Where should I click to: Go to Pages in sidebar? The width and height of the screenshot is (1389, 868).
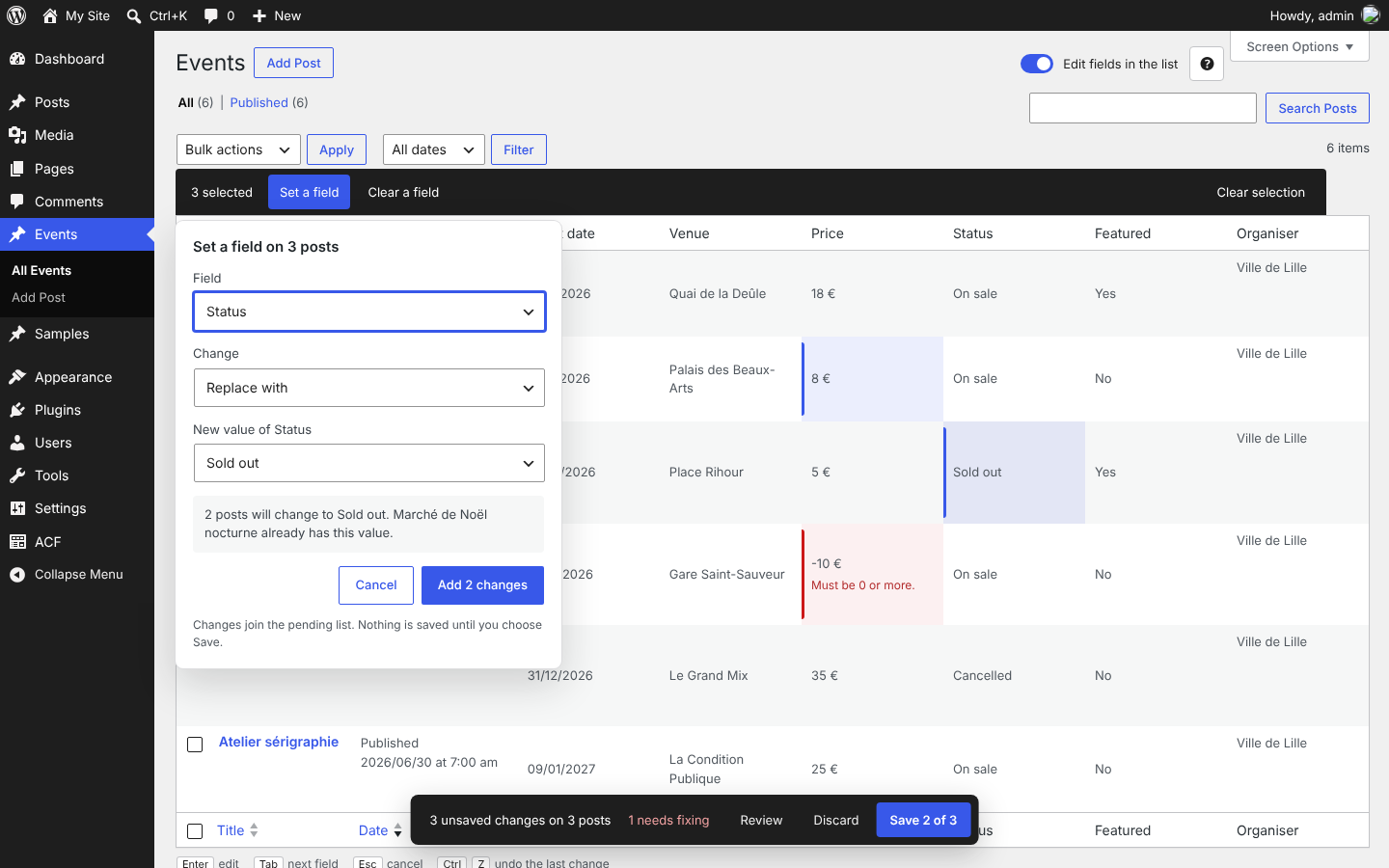(x=77, y=169)
